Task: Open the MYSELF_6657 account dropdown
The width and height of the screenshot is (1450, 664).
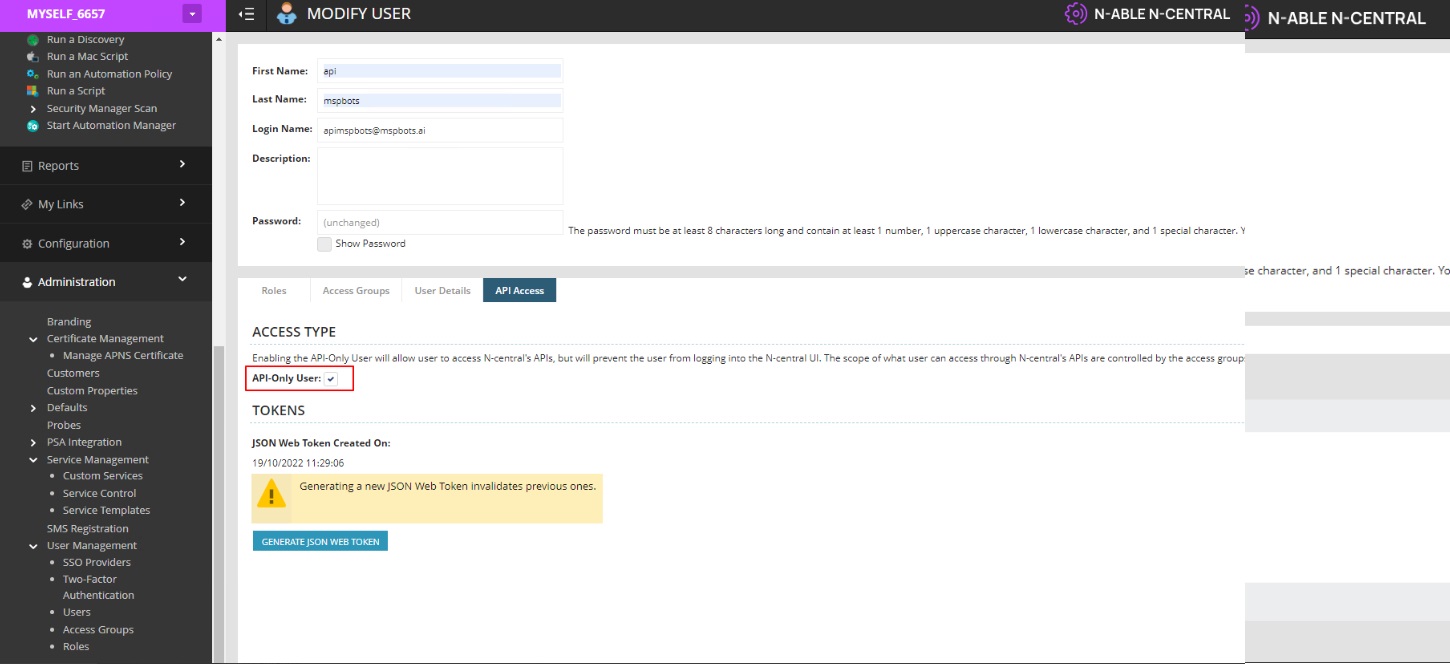Action: point(192,14)
